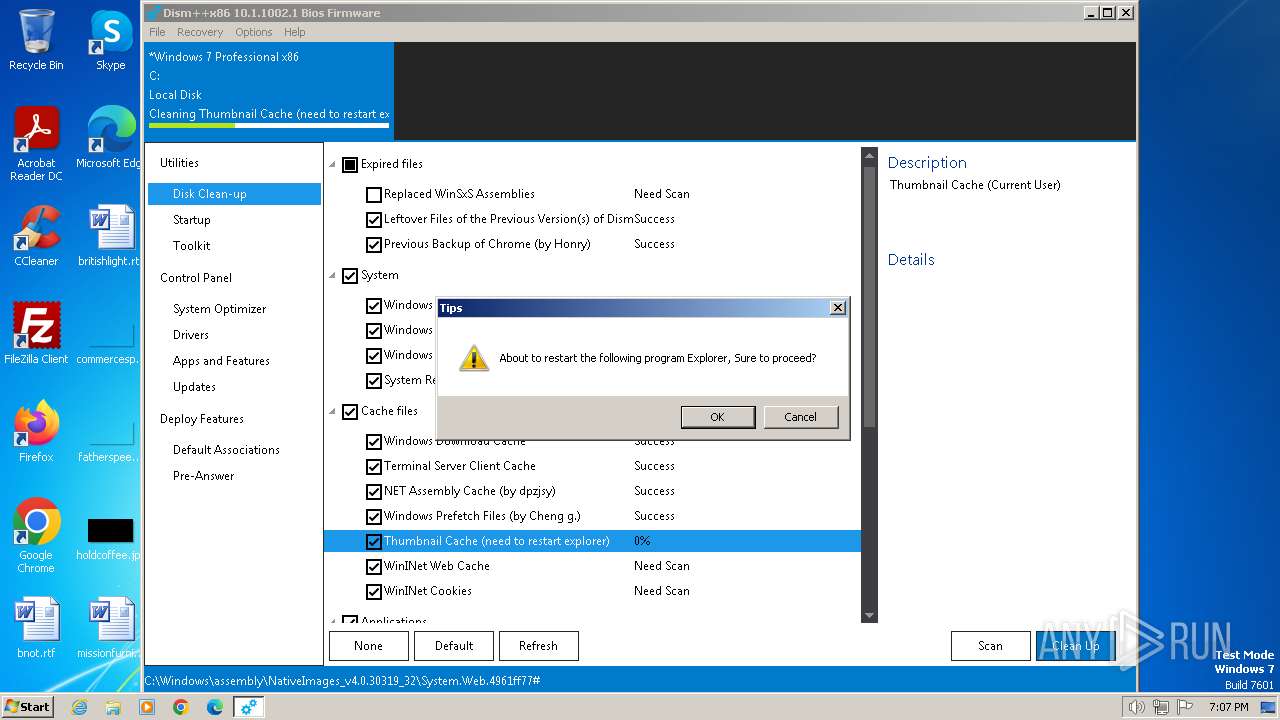The width and height of the screenshot is (1280, 720).
Task: Confirm restart with OK button
Action: (x=717, y=417)
